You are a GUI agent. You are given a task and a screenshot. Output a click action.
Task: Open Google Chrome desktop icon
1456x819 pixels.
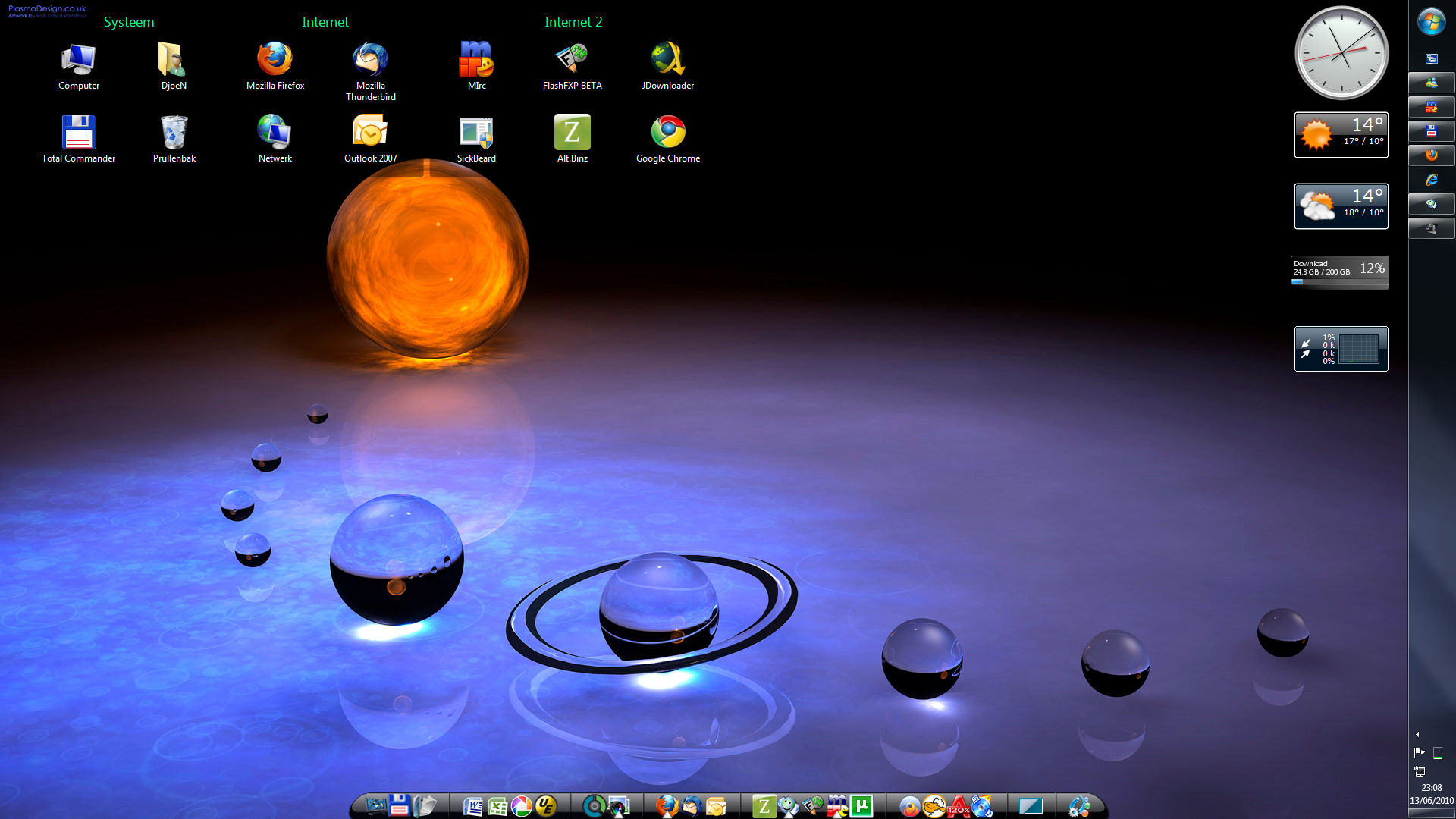pyautogui.click(x=667, y=133)
